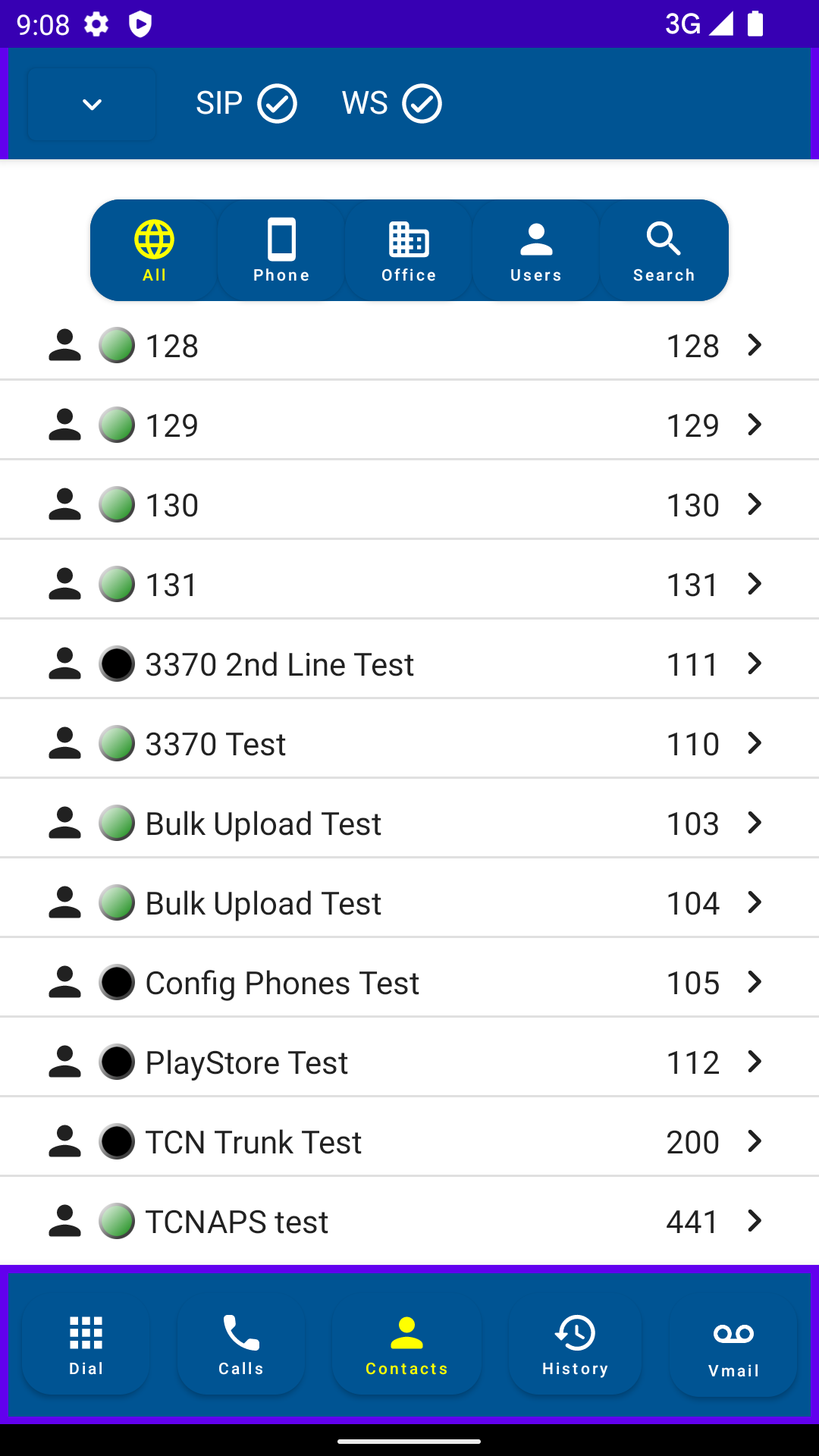This screenshot has height=1456, width=819.
Task: Filter contacts by Office
Action: pyautogui.click(x=409, y=251)
